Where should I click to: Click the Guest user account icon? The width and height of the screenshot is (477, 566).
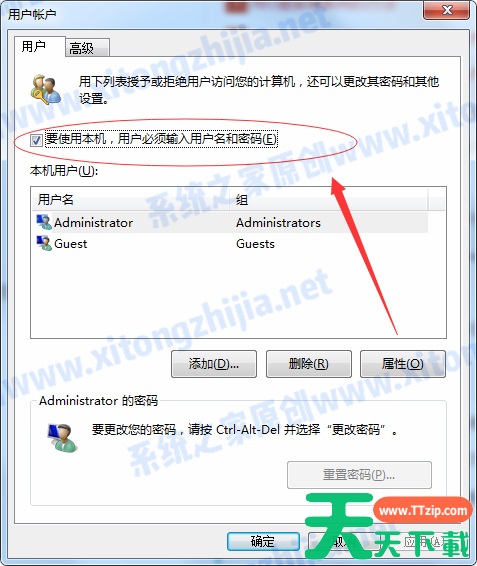tap(44, 243)
